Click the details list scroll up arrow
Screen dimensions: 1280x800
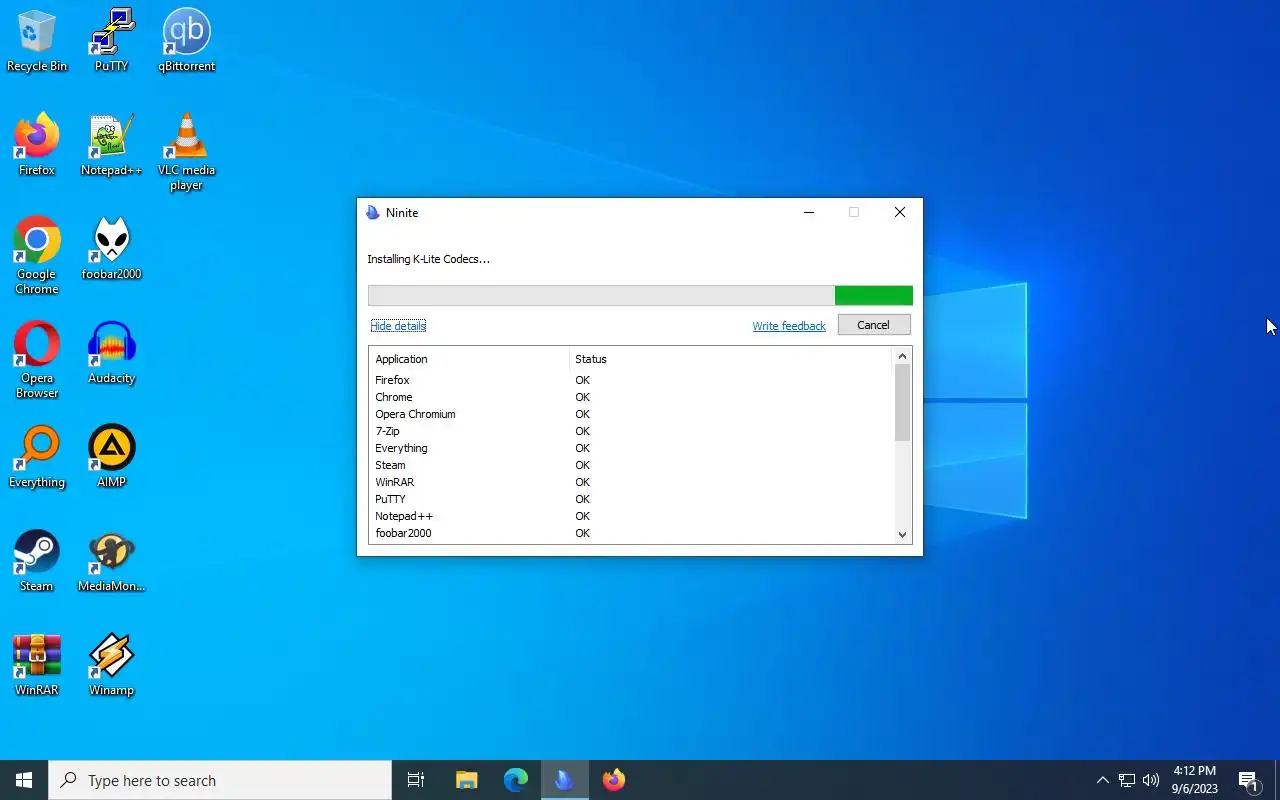(902, 356)
